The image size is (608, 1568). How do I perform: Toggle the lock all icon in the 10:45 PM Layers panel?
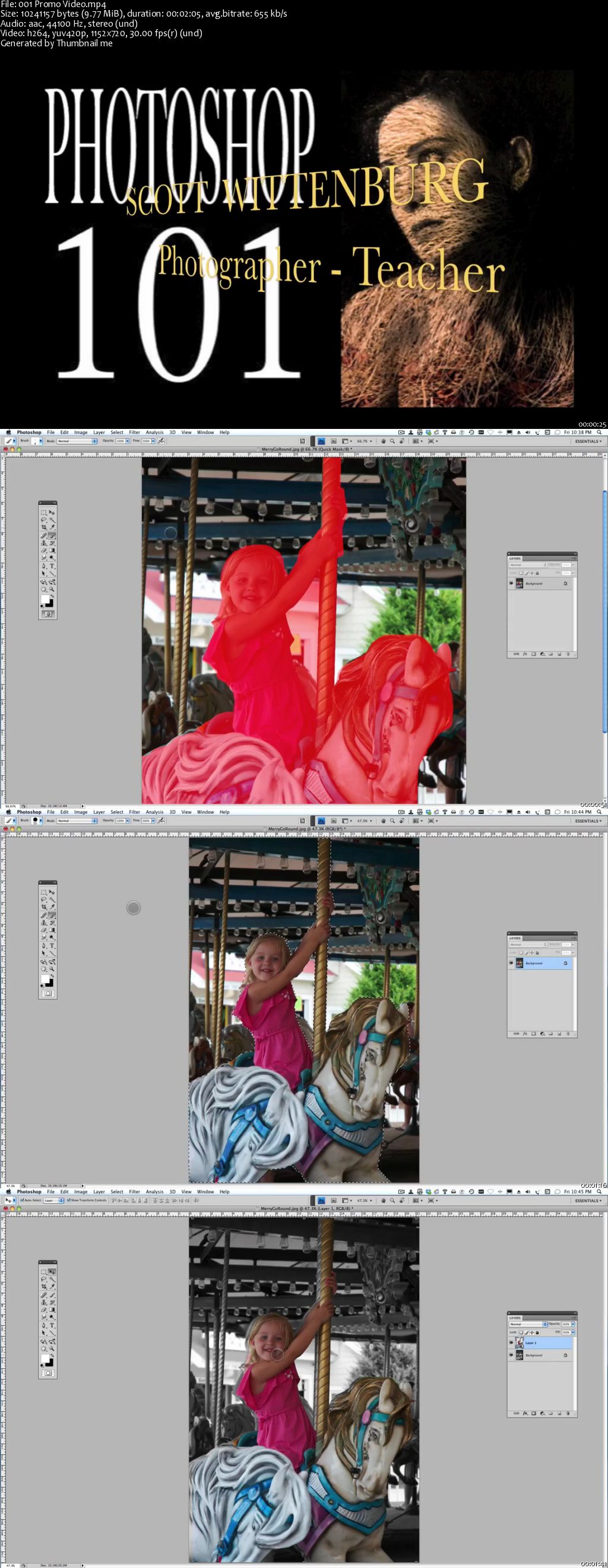point(537,1333)
